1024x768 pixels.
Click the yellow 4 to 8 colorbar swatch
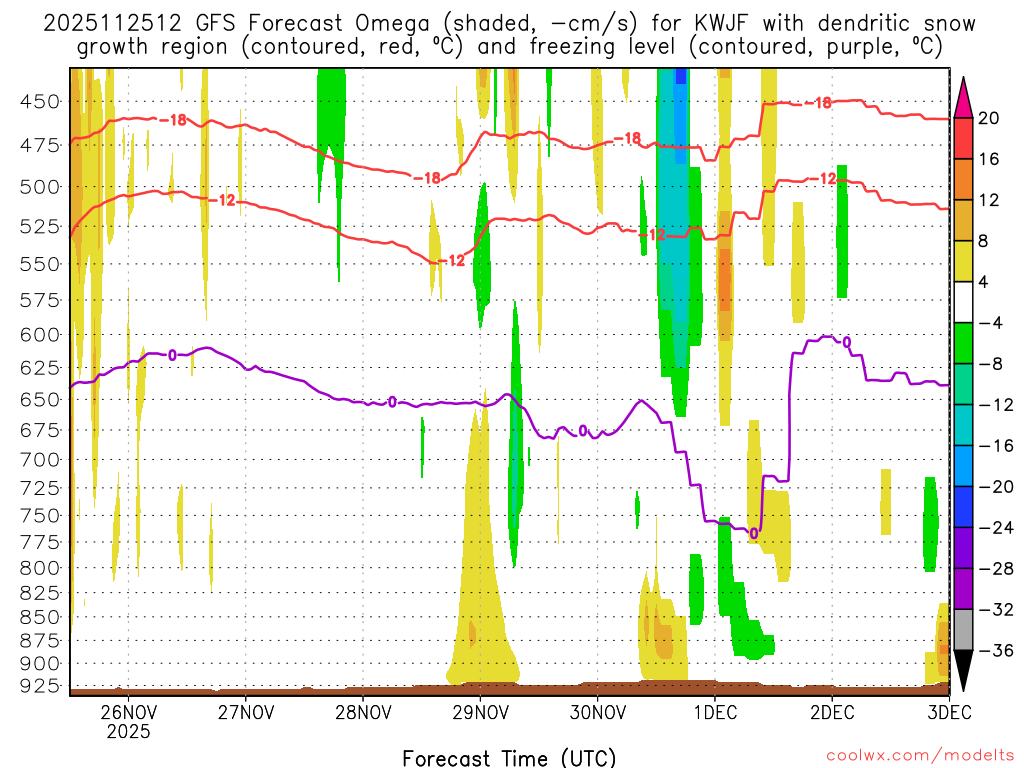click(x=963, y=261)
